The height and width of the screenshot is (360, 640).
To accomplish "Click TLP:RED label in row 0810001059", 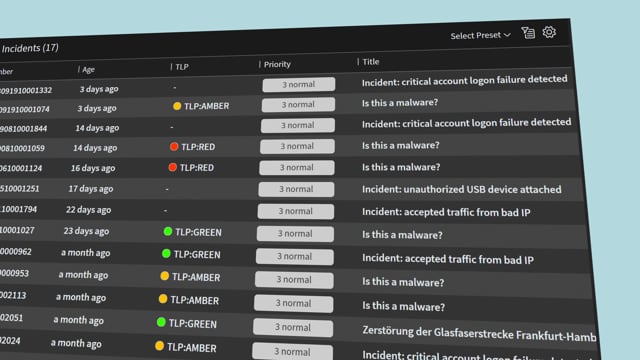I will point(198,147).
